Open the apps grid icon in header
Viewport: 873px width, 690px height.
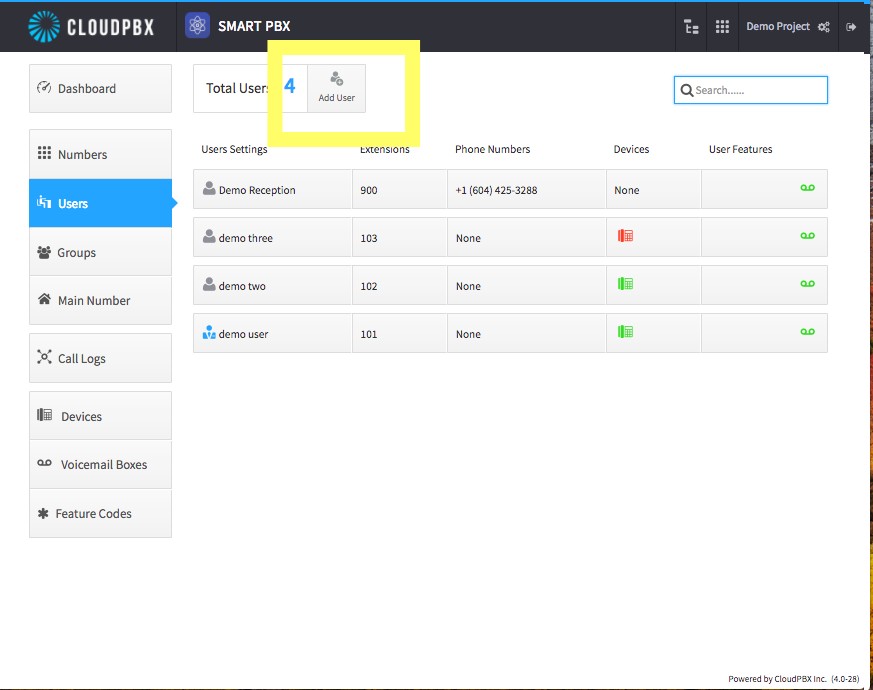tap(722, 27)
